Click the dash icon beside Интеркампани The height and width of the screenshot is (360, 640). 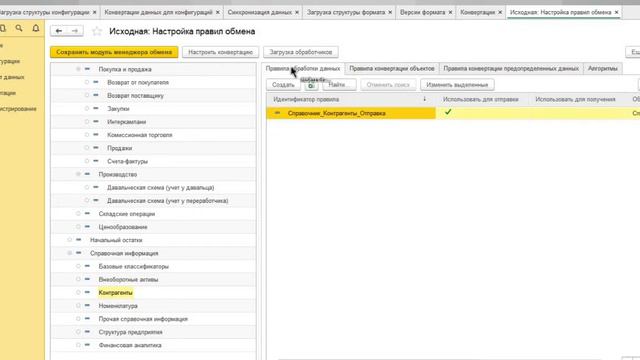pos(96,122)
